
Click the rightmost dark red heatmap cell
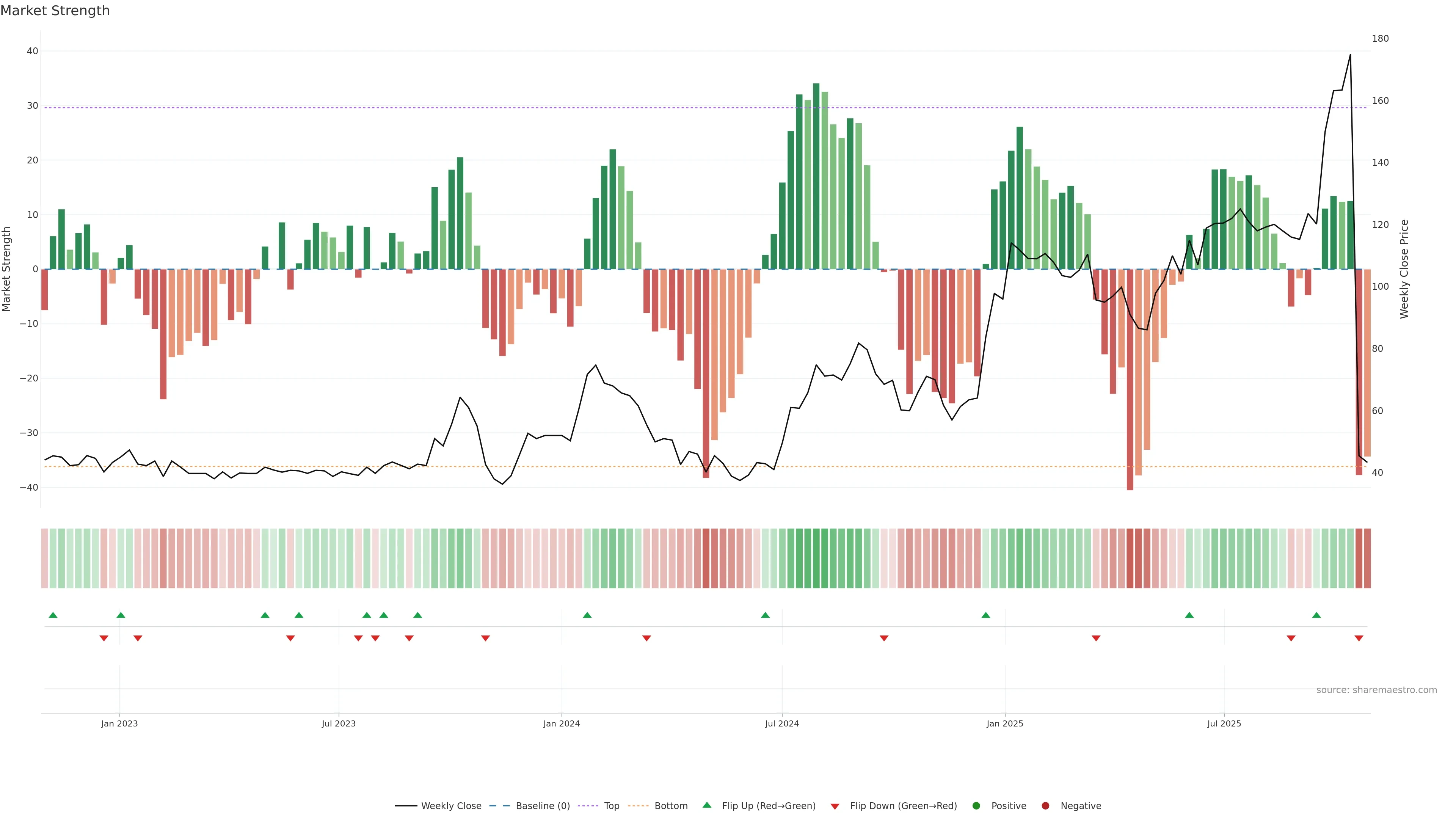(x=1367, y=558)
